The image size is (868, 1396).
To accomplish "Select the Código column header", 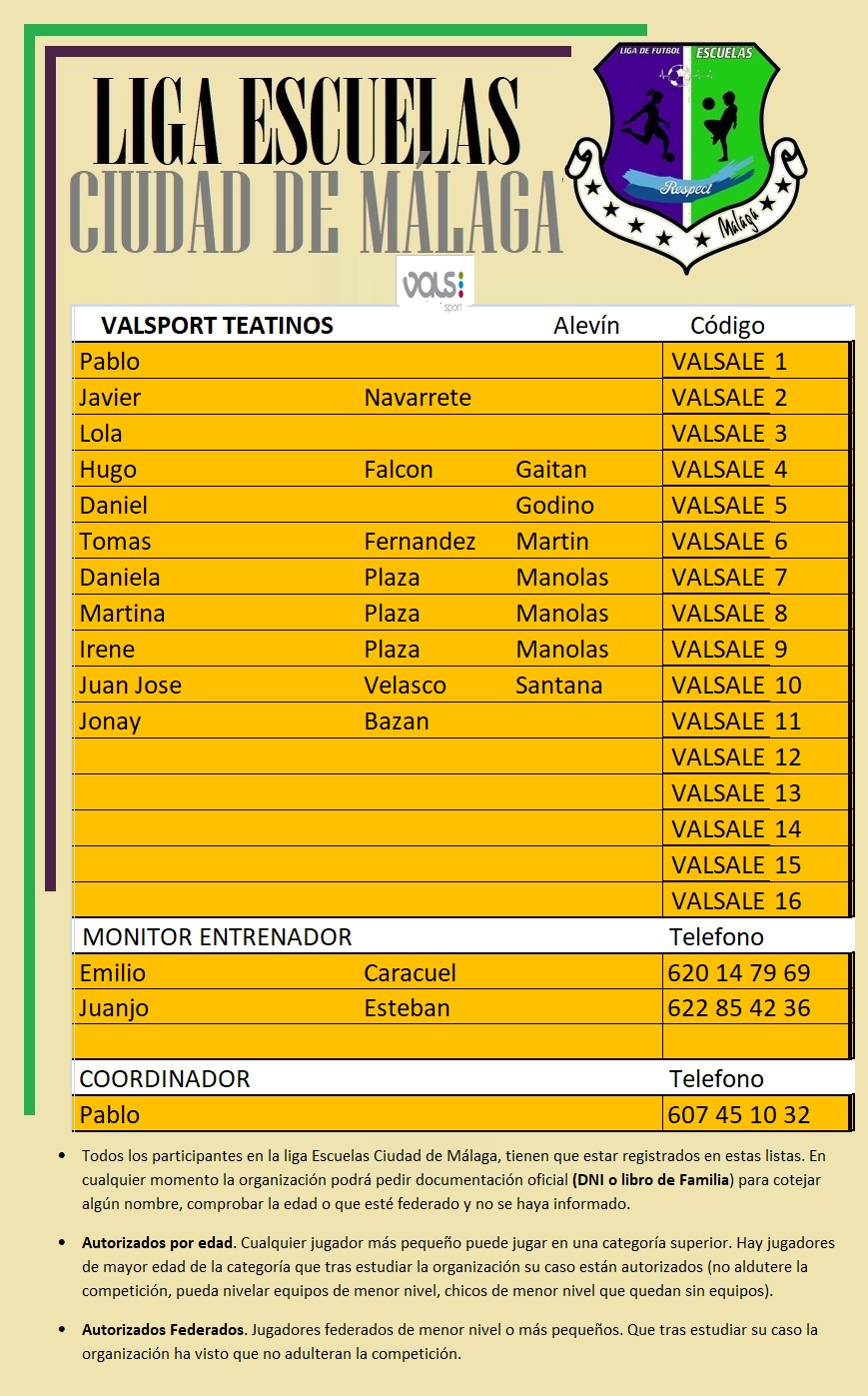I will click(727, 326).
